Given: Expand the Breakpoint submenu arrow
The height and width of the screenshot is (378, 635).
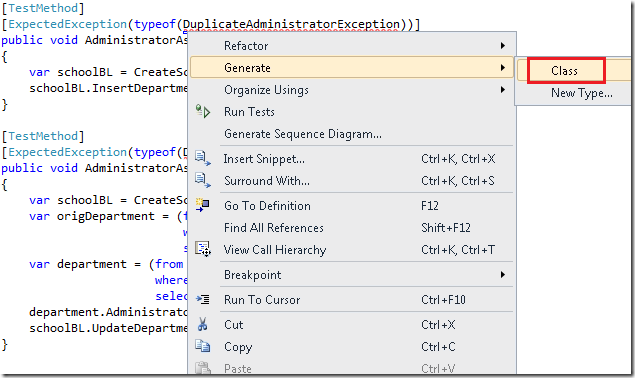Looking at the screenshot, I should (503, 275).
